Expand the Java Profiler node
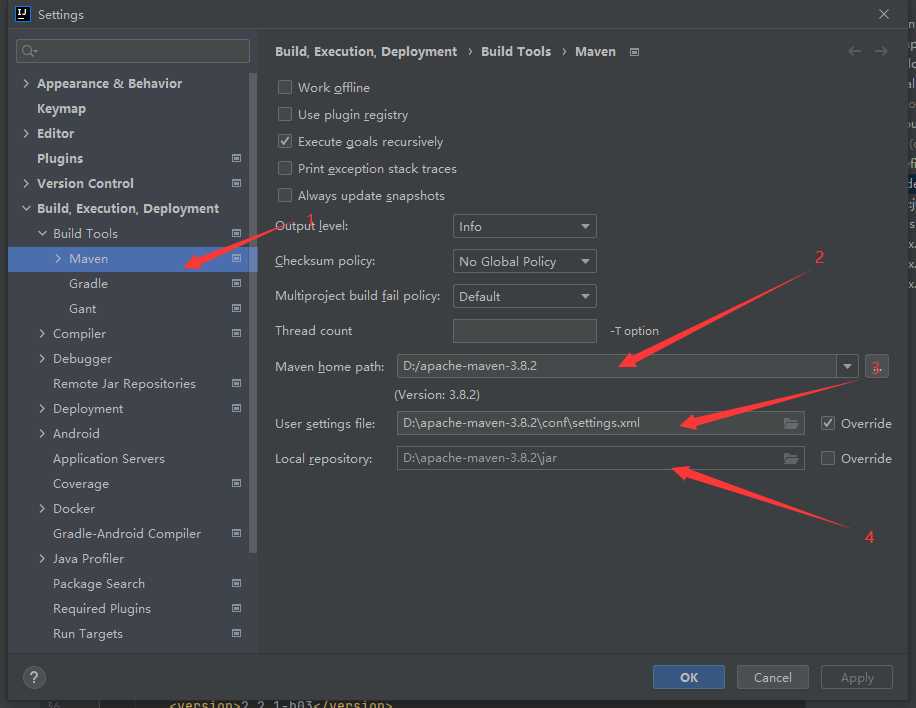916x708 pixels. click(x=42, y=558)
